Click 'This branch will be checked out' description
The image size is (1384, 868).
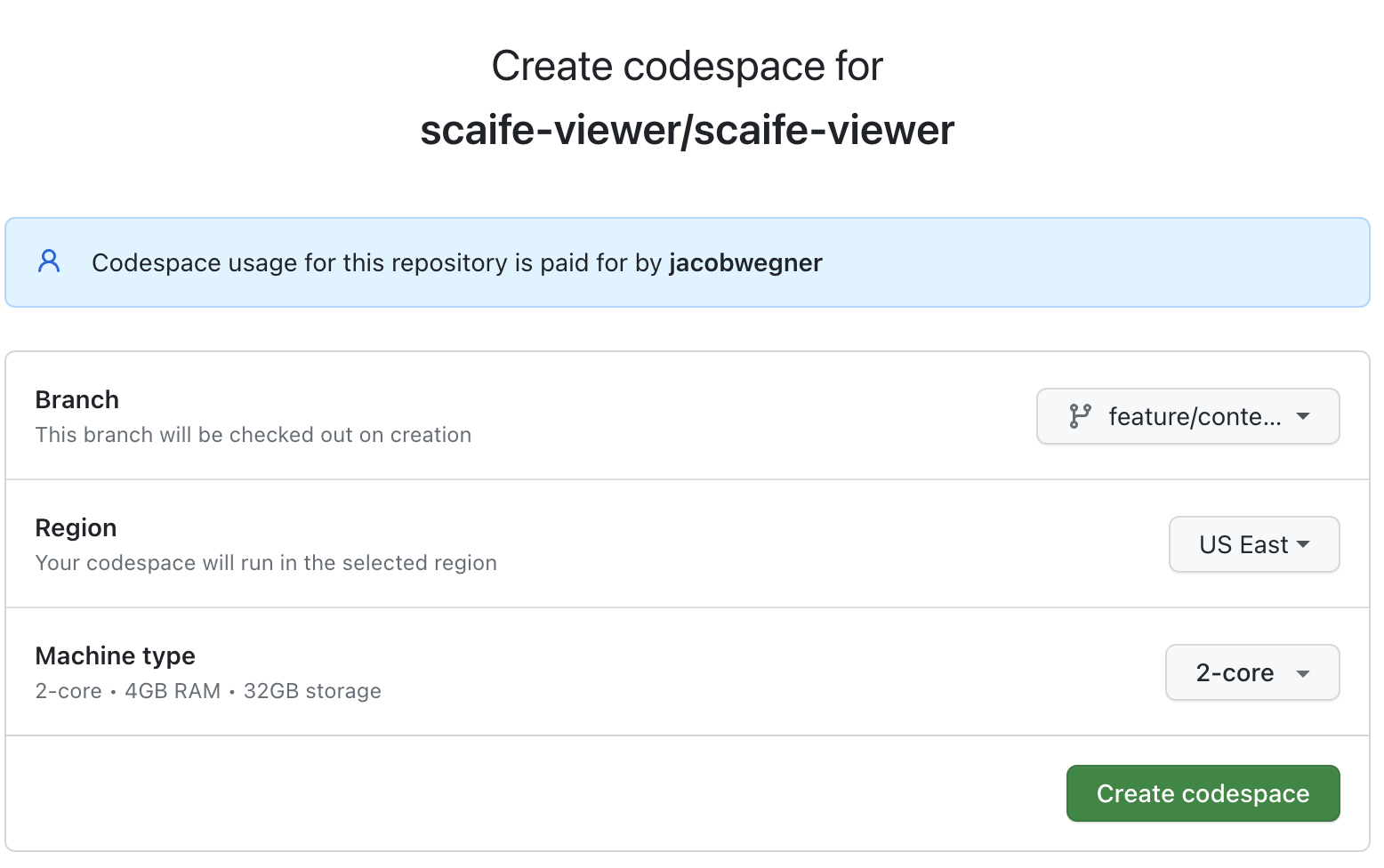[x=253, y=435]
